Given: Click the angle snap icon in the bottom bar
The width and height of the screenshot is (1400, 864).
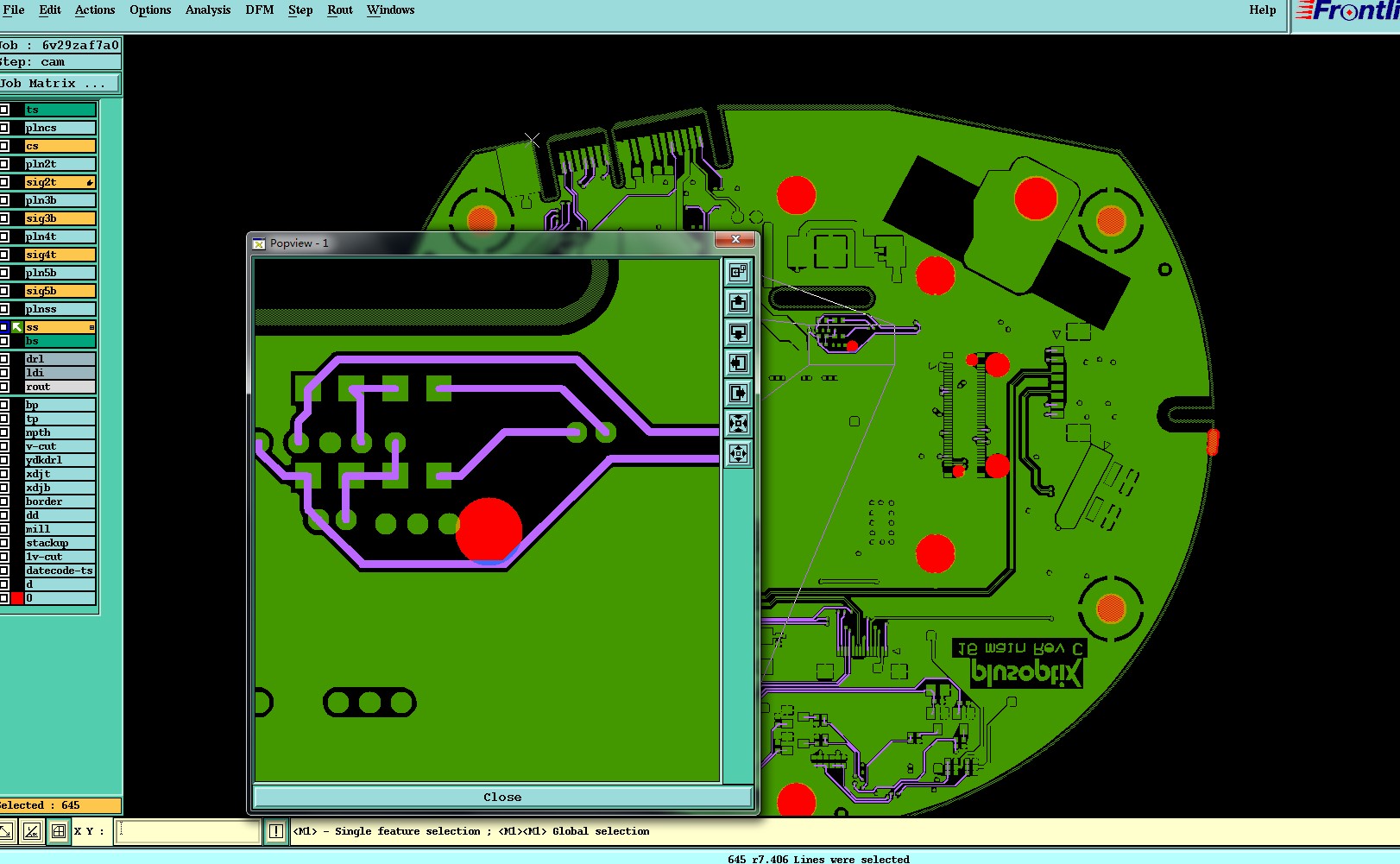Looking at the screenshot, I should 32,832.
